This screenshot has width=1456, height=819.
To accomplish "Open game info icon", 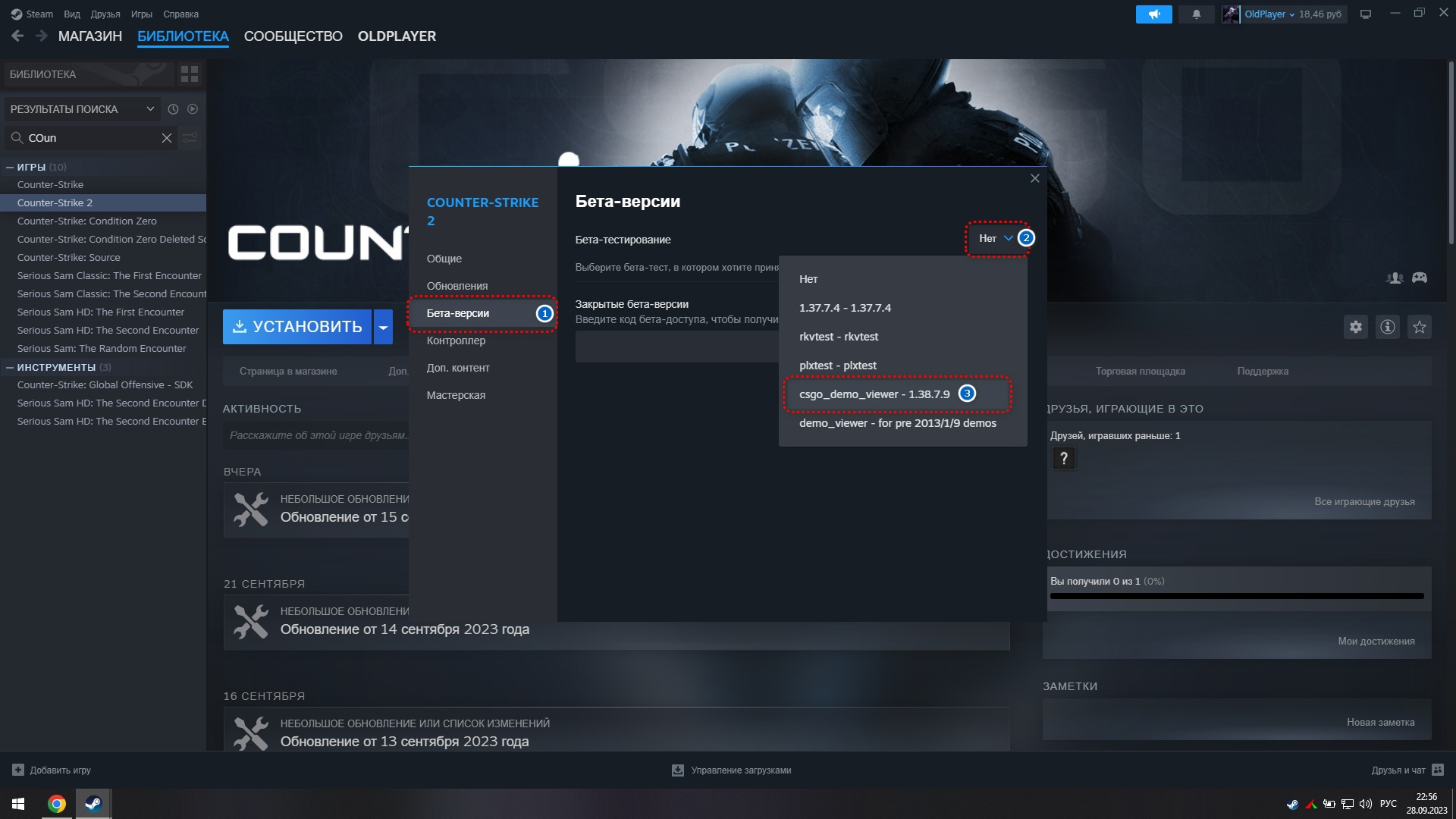I will pos(1388,327).
